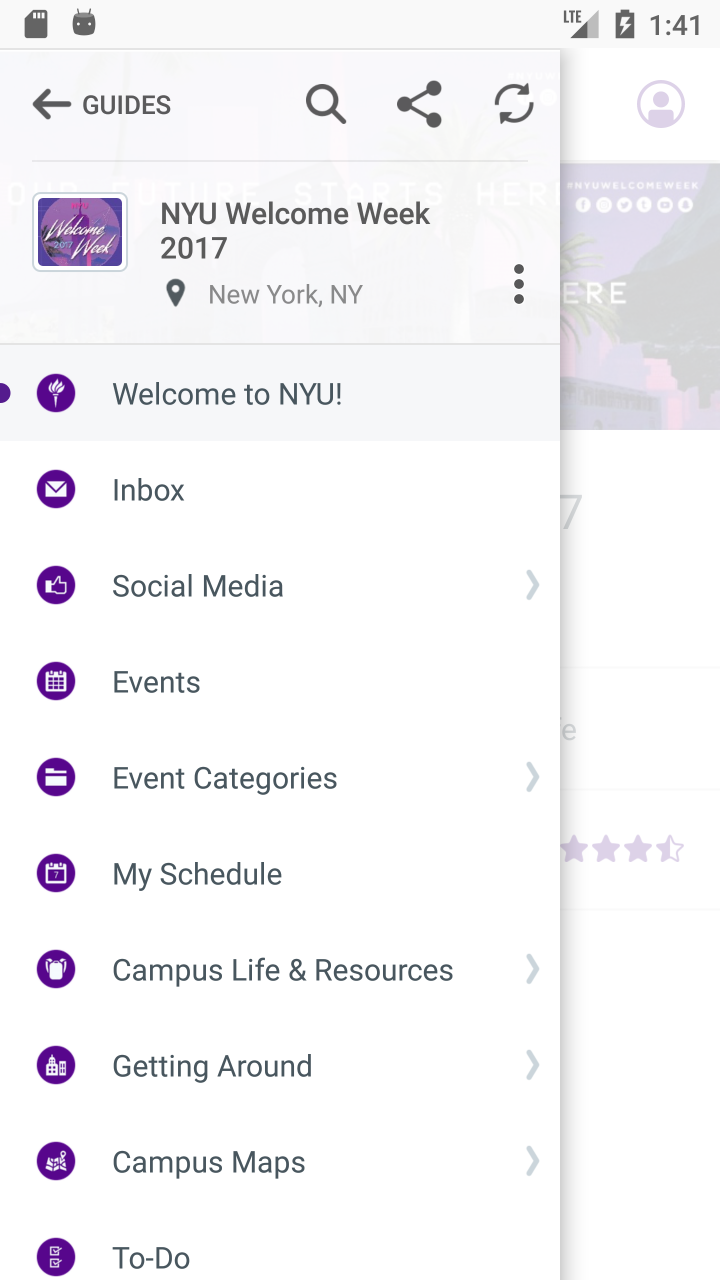Open Campus Maps menu item
720x1280 pixels.
(x=280, y=1161)
